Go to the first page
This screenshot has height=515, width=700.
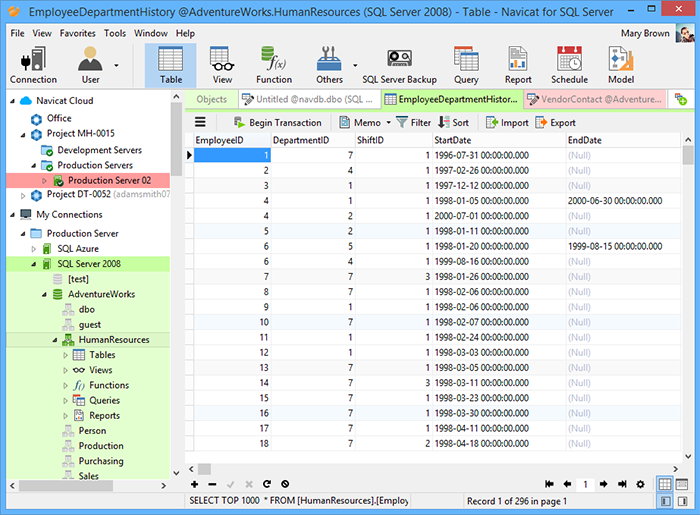(549, 484)
